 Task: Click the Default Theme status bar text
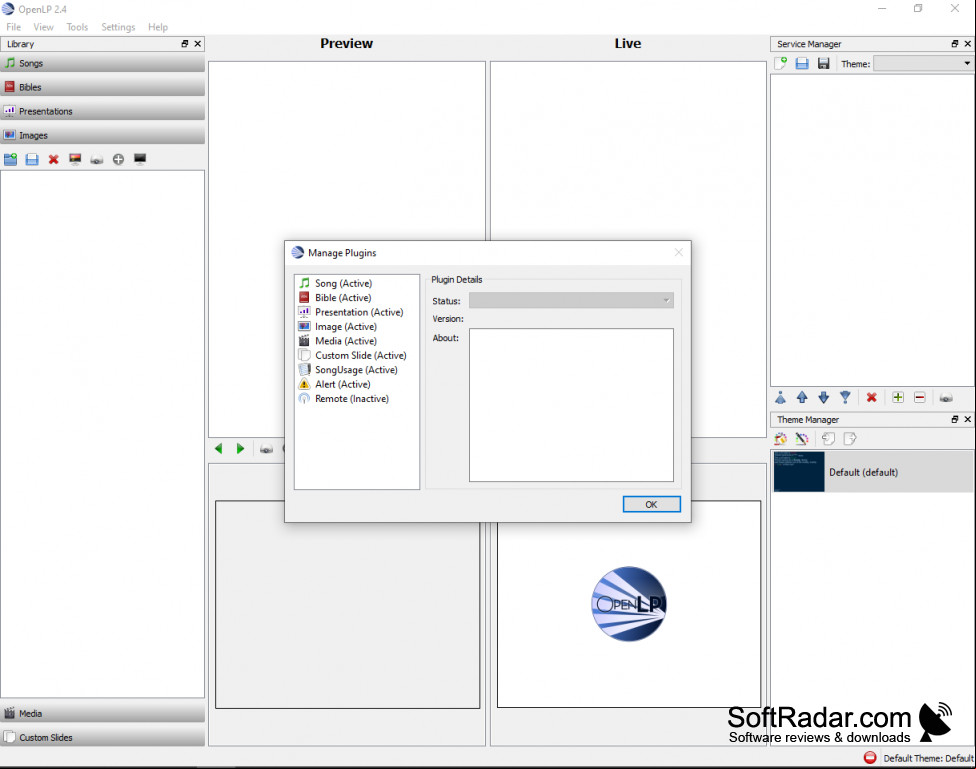click(x=928, y=758)
